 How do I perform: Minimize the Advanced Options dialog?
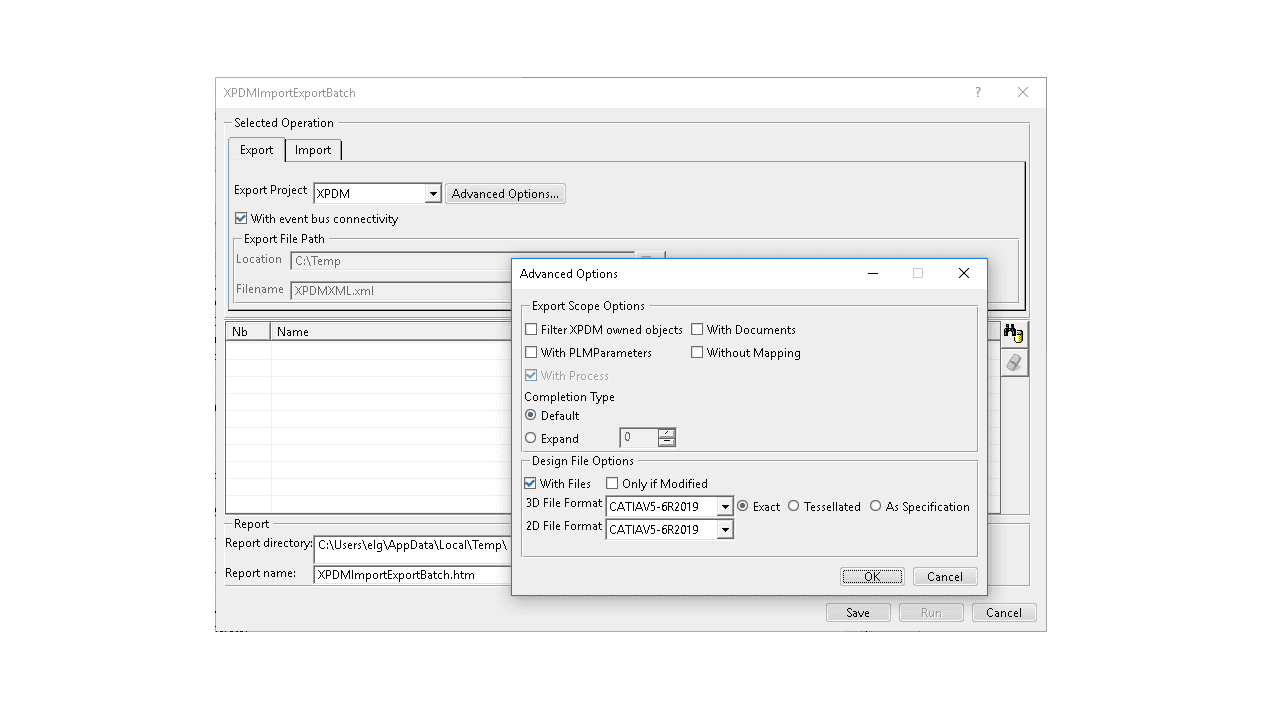pyautogui.click(x=872, y=274)
